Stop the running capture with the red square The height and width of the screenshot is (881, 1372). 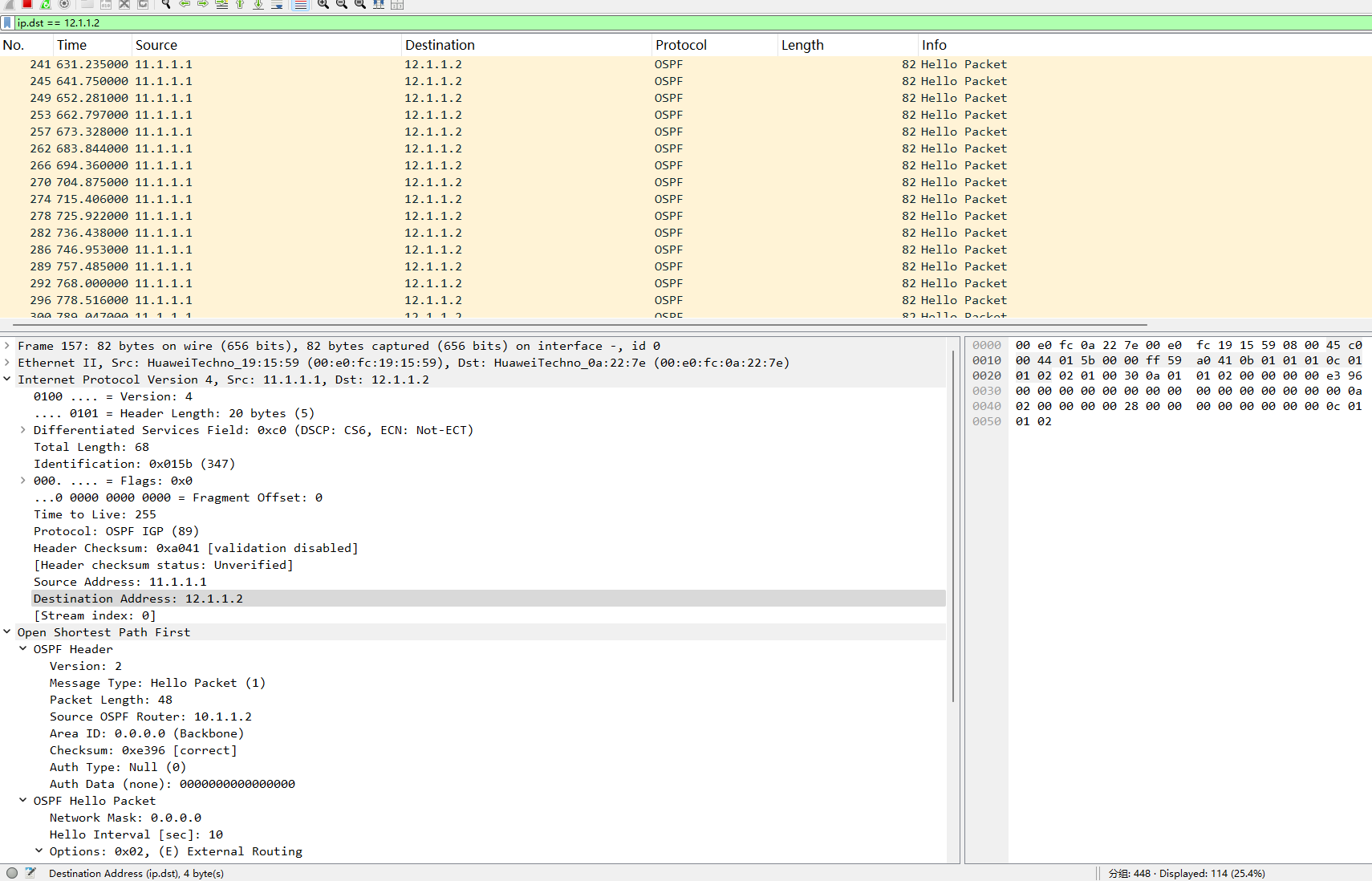click(x=27, y=4)
